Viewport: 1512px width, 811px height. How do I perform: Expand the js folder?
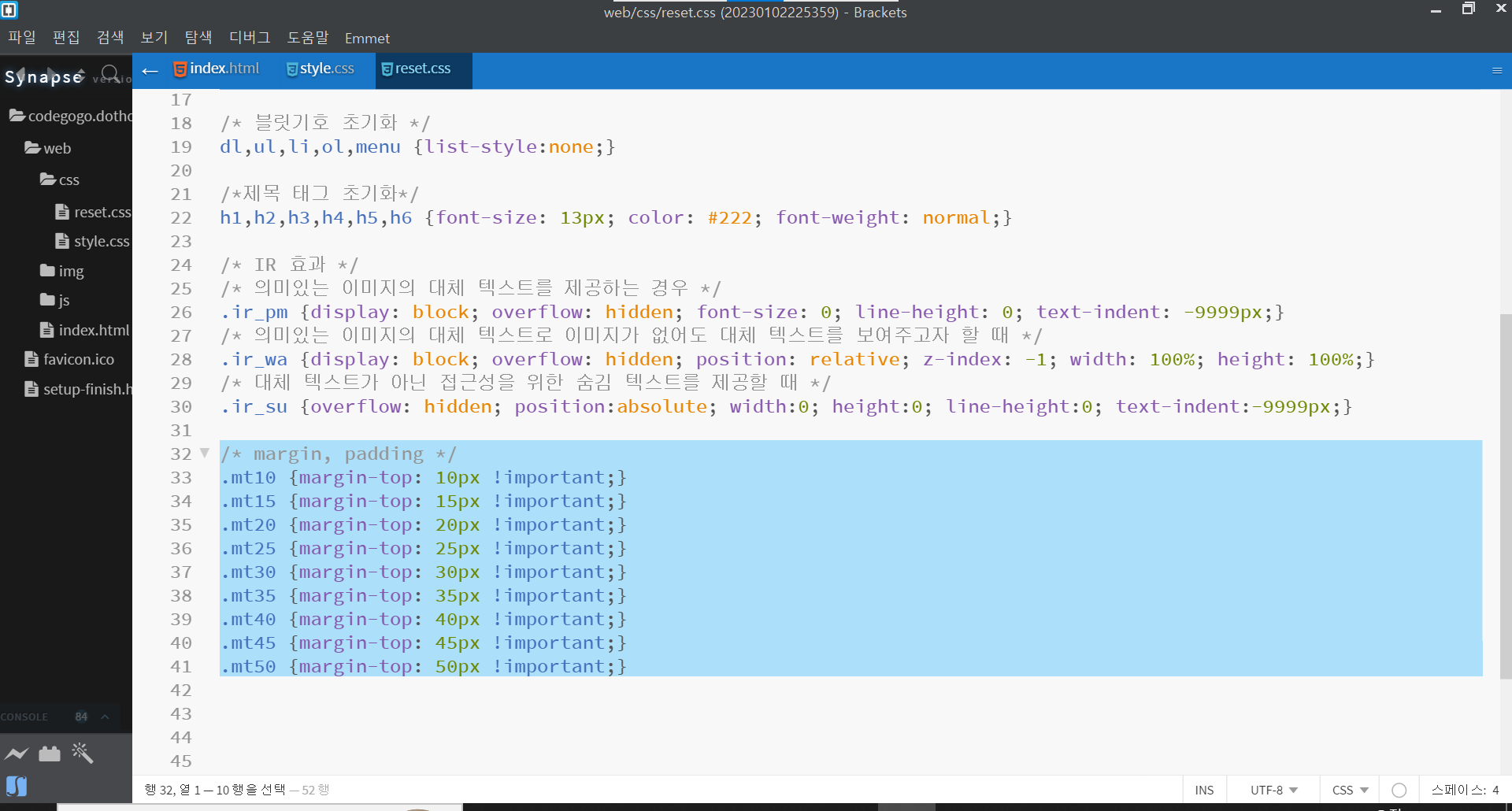pos(55,300)
